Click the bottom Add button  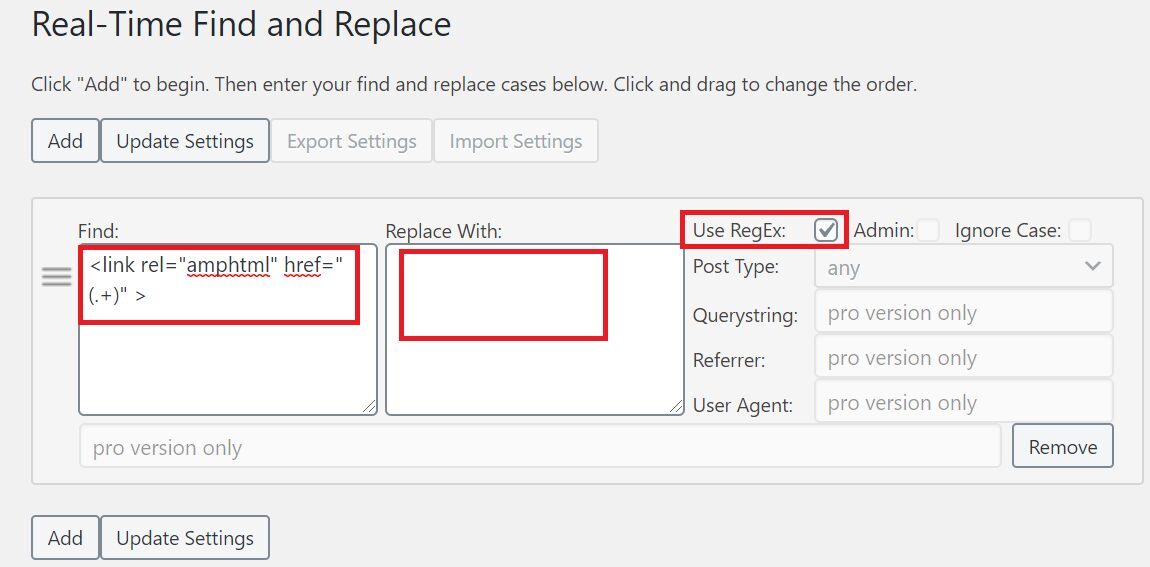tap(65, 538)
